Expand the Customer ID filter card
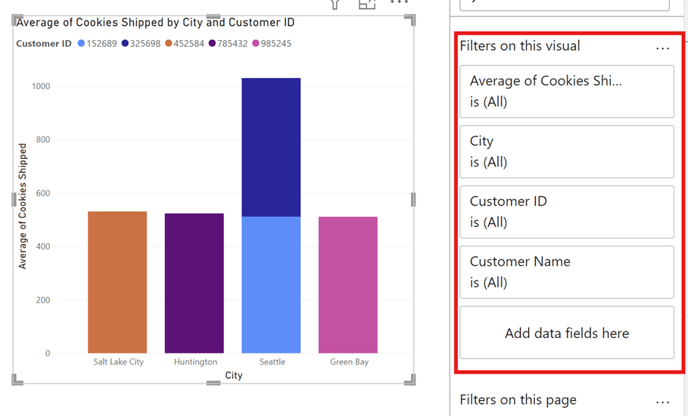Viewport: 688px width, 416px height. (x=566, y=212)
